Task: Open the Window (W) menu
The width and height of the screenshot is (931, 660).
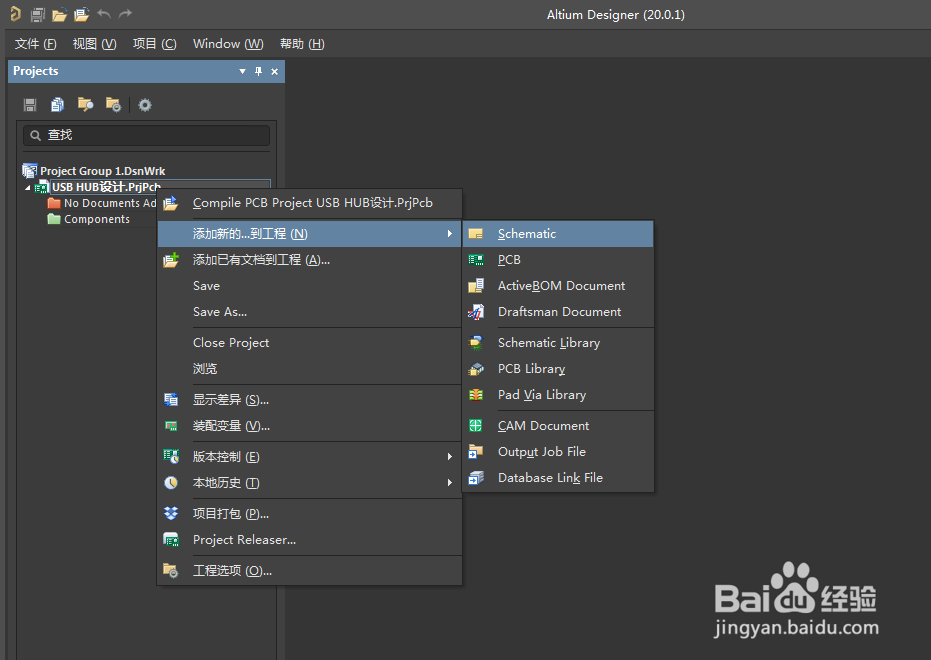Action: coord(228,44)
